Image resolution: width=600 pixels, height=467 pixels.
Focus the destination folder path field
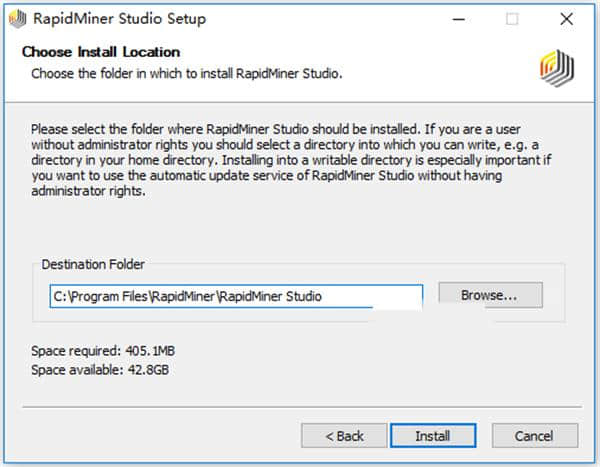[236, 295]
